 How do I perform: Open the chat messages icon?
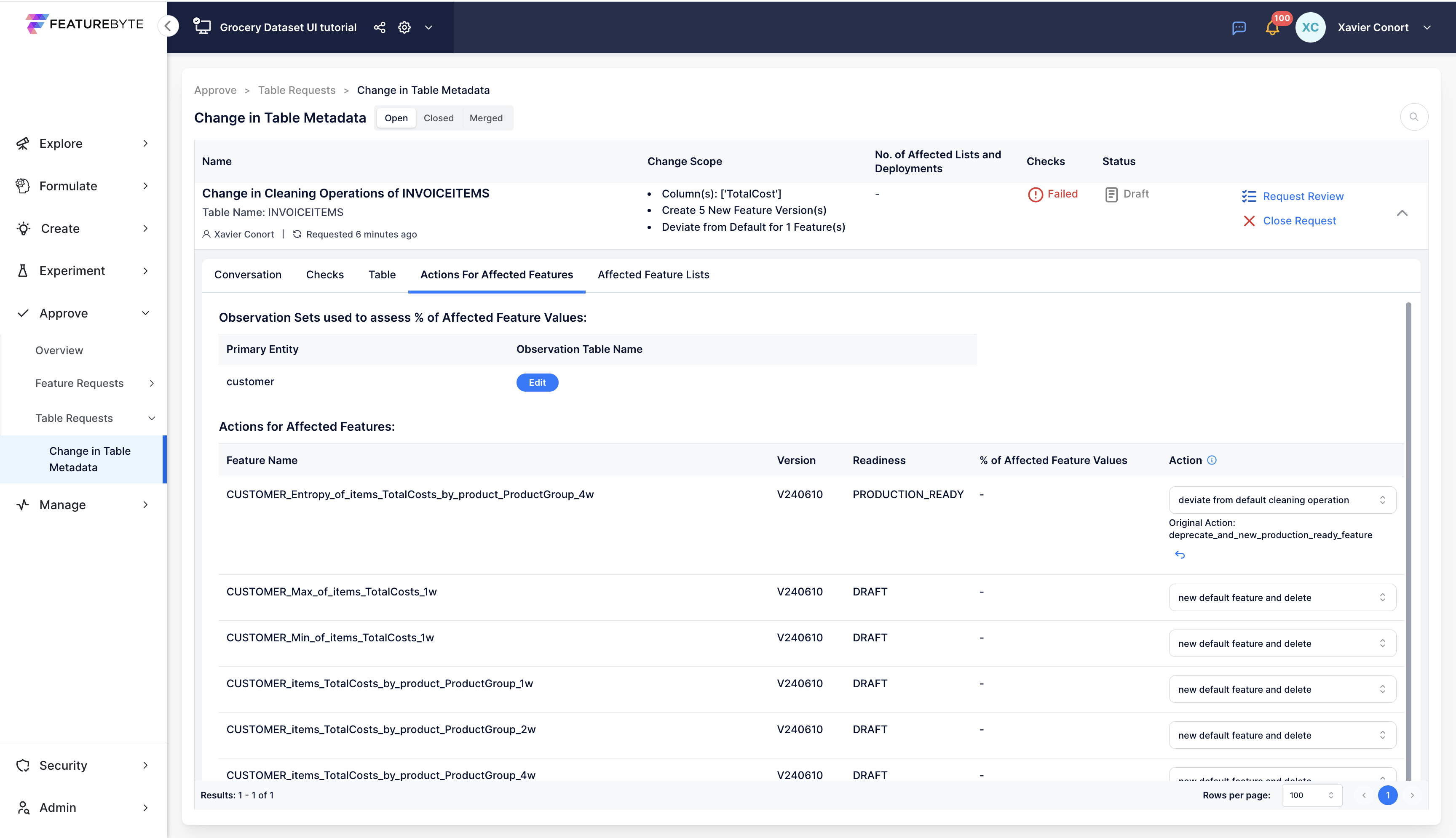coord(1239,28)
